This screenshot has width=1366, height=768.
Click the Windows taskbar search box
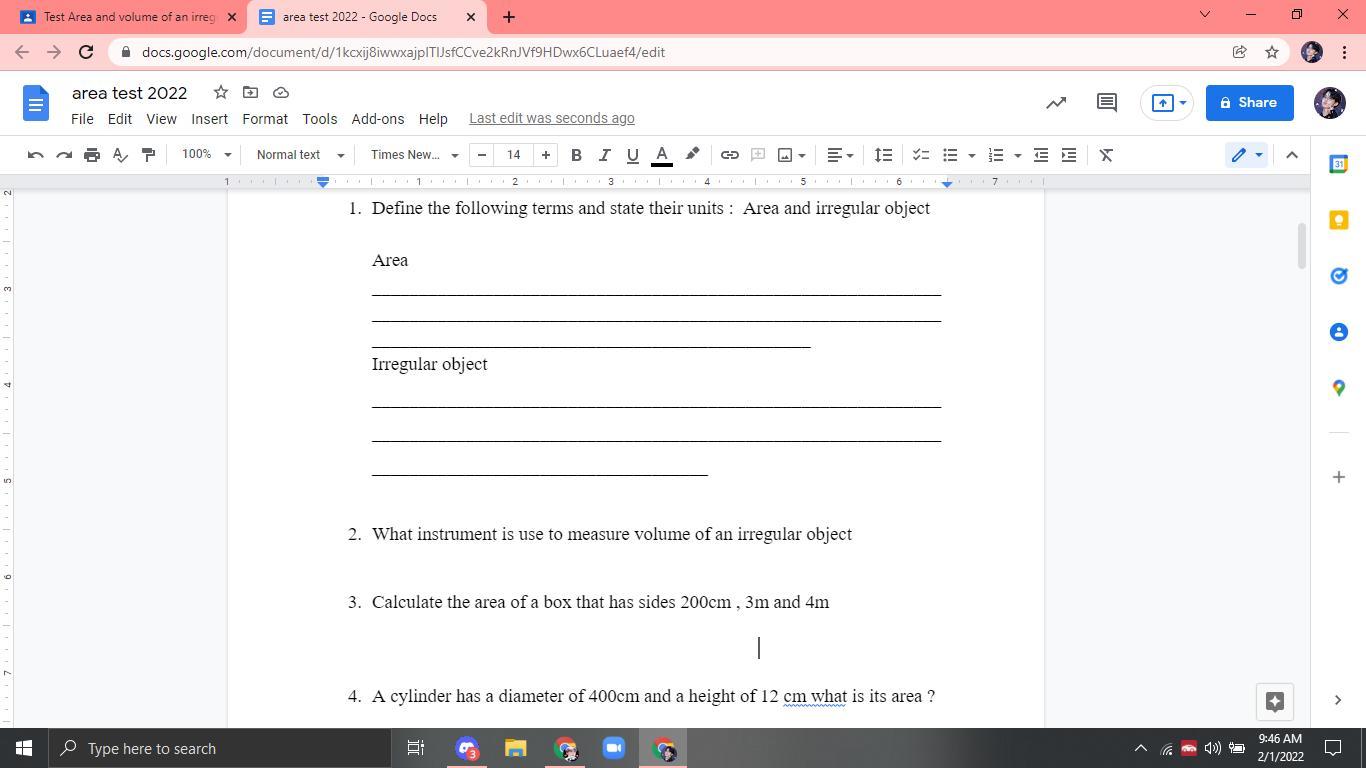coord(220,748)
